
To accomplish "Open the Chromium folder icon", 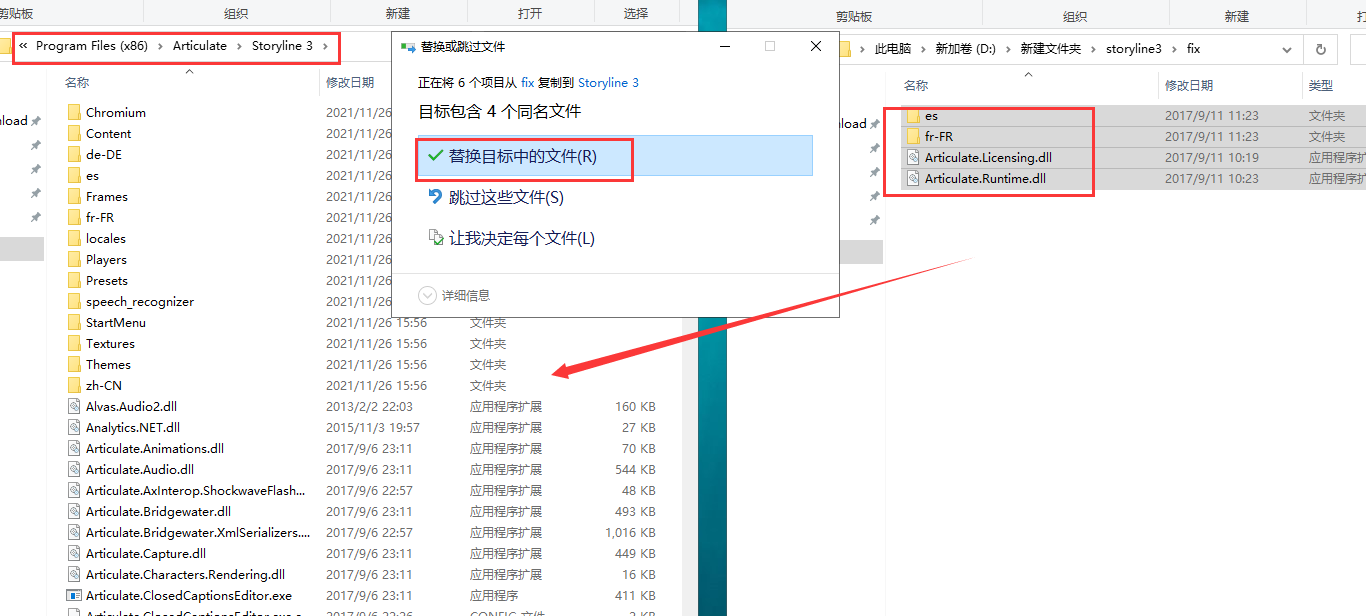I will coord(74,112).
